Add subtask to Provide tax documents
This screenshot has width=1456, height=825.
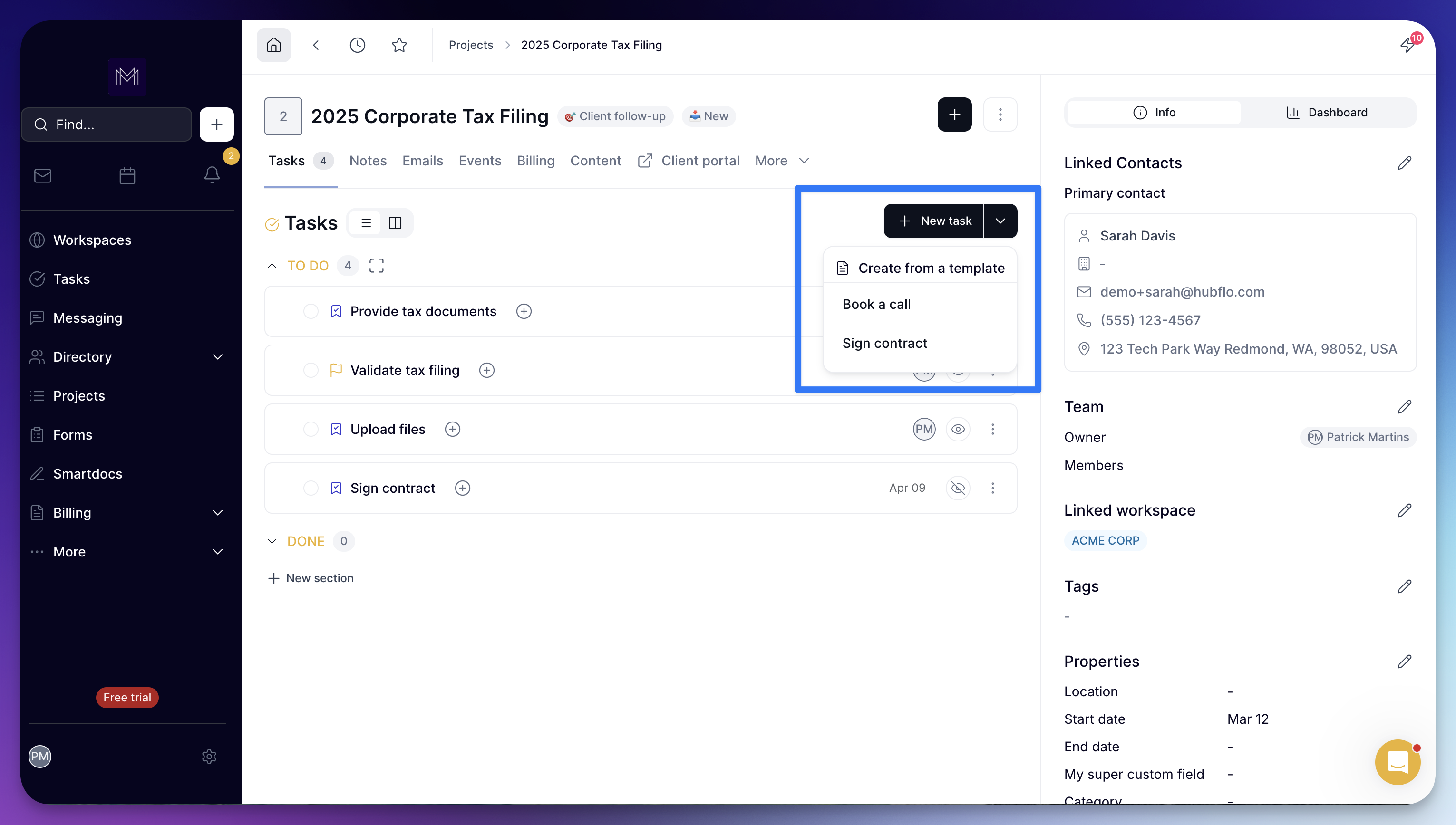[x=524, y=311]
